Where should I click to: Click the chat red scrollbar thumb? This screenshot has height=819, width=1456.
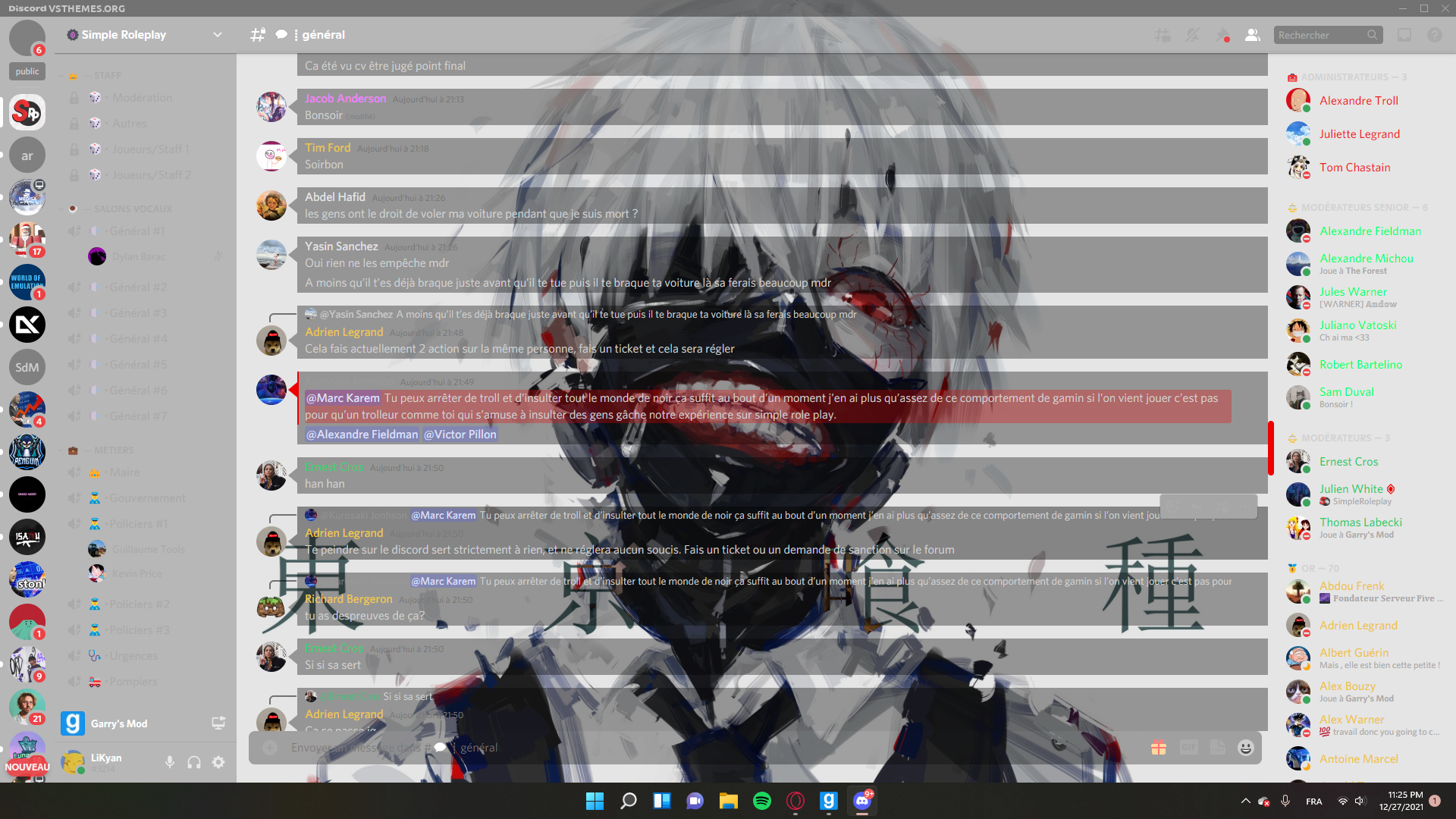[x=1271, y=448]
